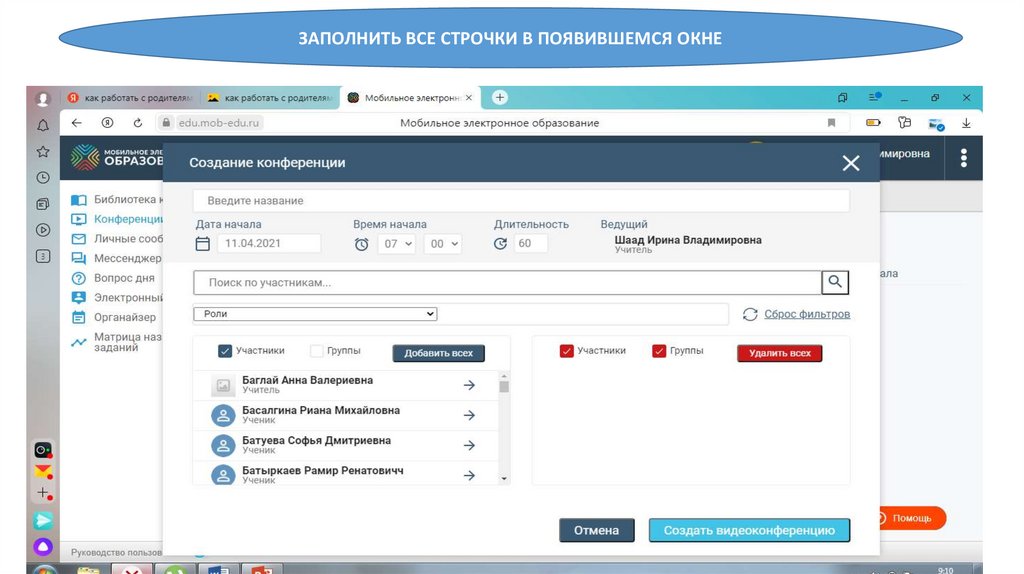This screenshot has height=574, width=1024.
Task: Open Конференции in the left sidebar
Action: tap(127, 219)
